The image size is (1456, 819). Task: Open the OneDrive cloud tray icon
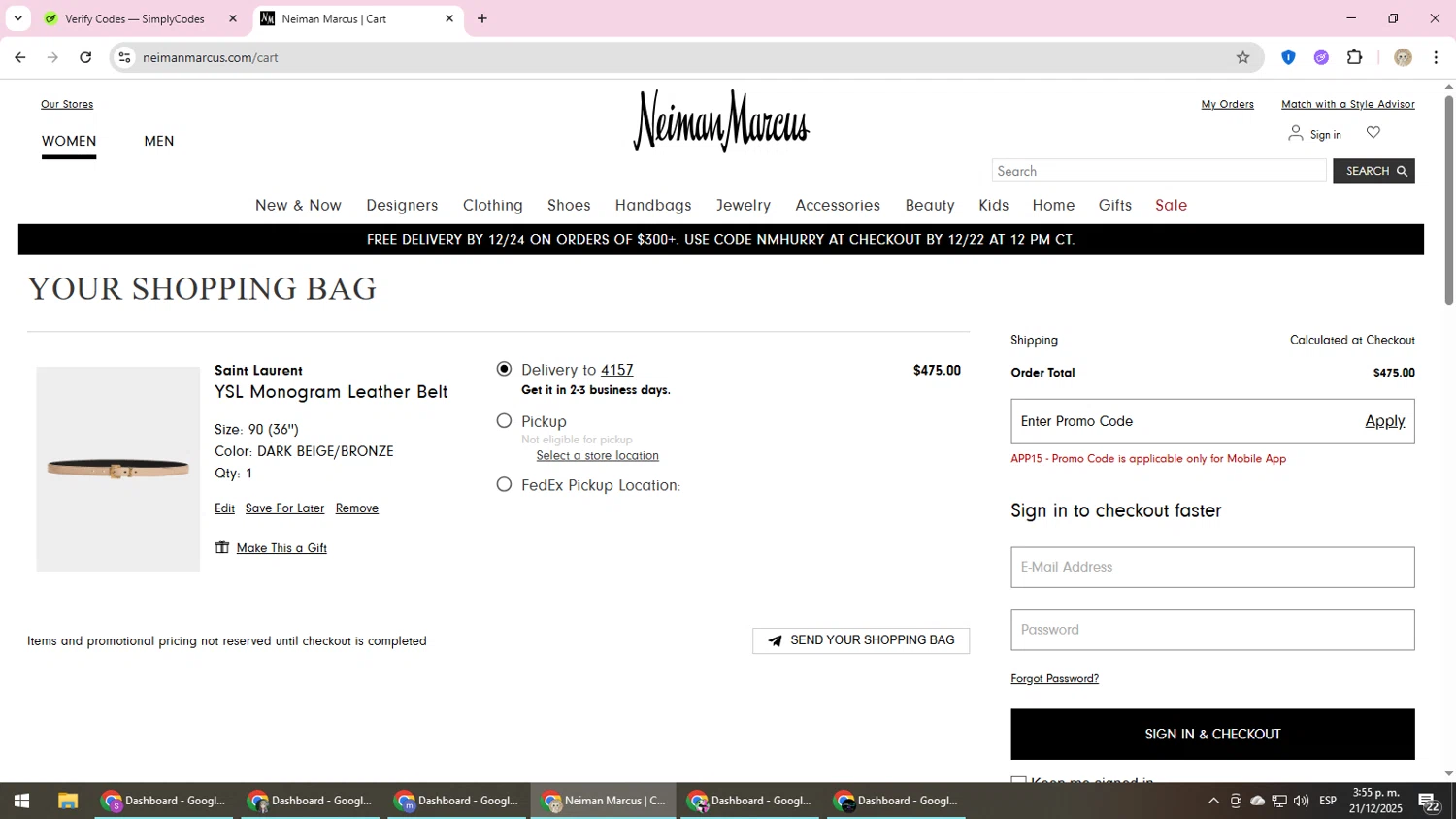pos(1257,801)
